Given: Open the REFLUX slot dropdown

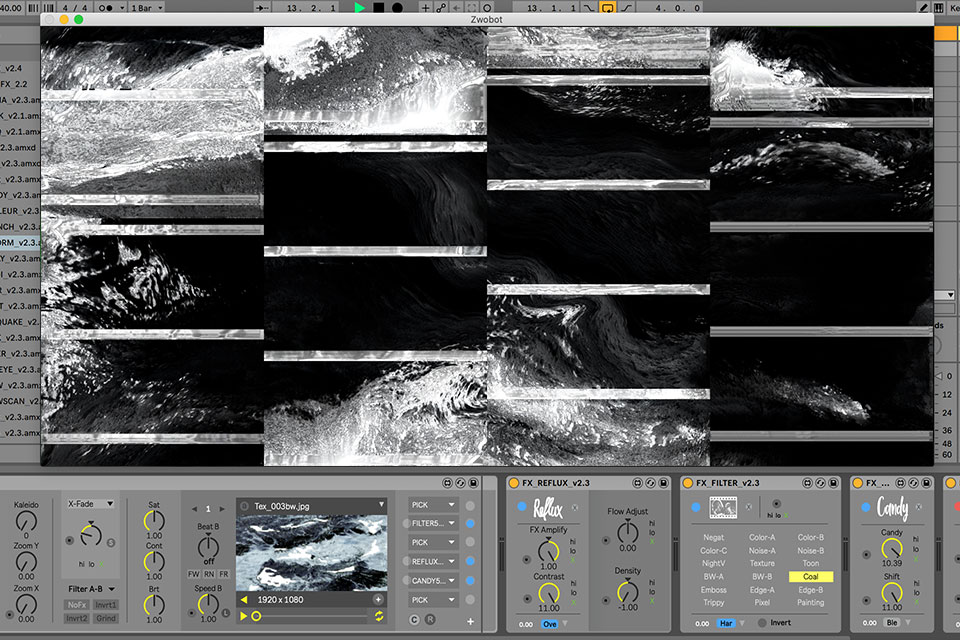Looking at the screenshot, I should 433,561.
